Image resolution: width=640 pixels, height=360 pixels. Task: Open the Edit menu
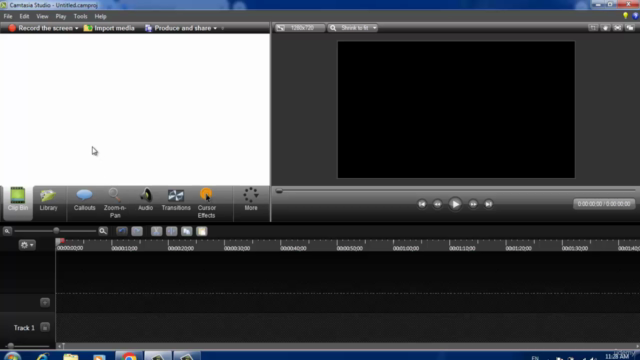click(x=24, y=16)
